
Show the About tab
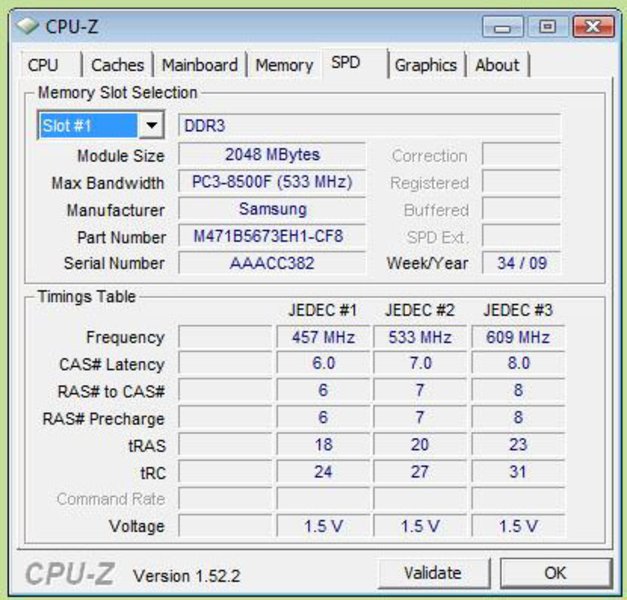click(x=497, y=65)
